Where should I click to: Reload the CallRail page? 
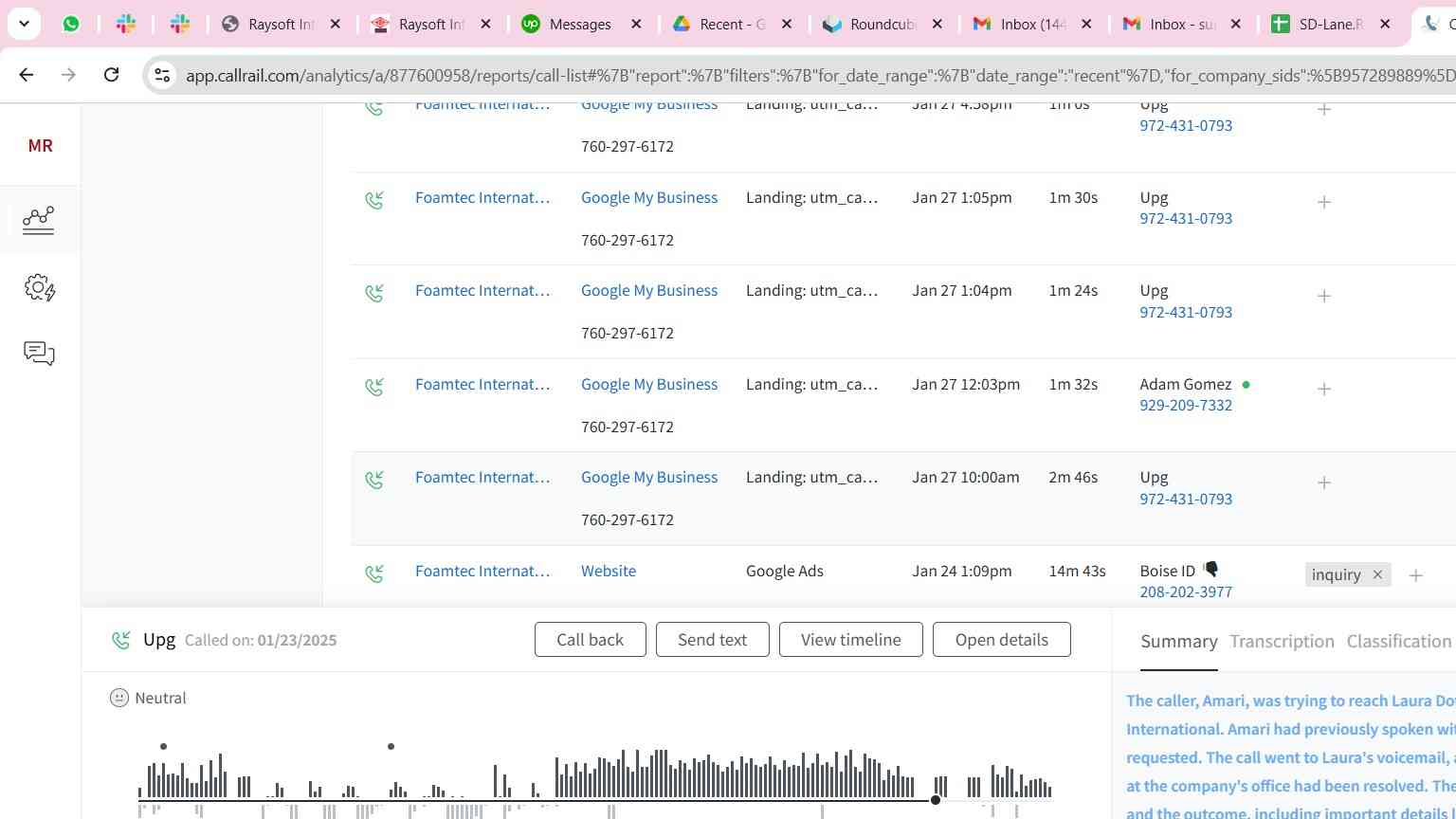click(111, 74)
